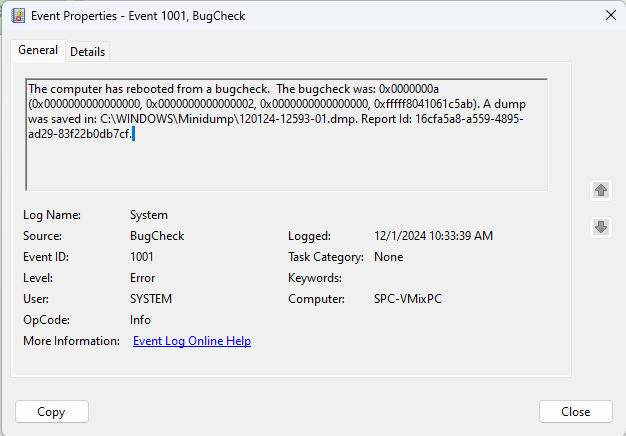Click the minidump path 120124-12593-01.dmp
626x436 pixels.
point(299,119)
